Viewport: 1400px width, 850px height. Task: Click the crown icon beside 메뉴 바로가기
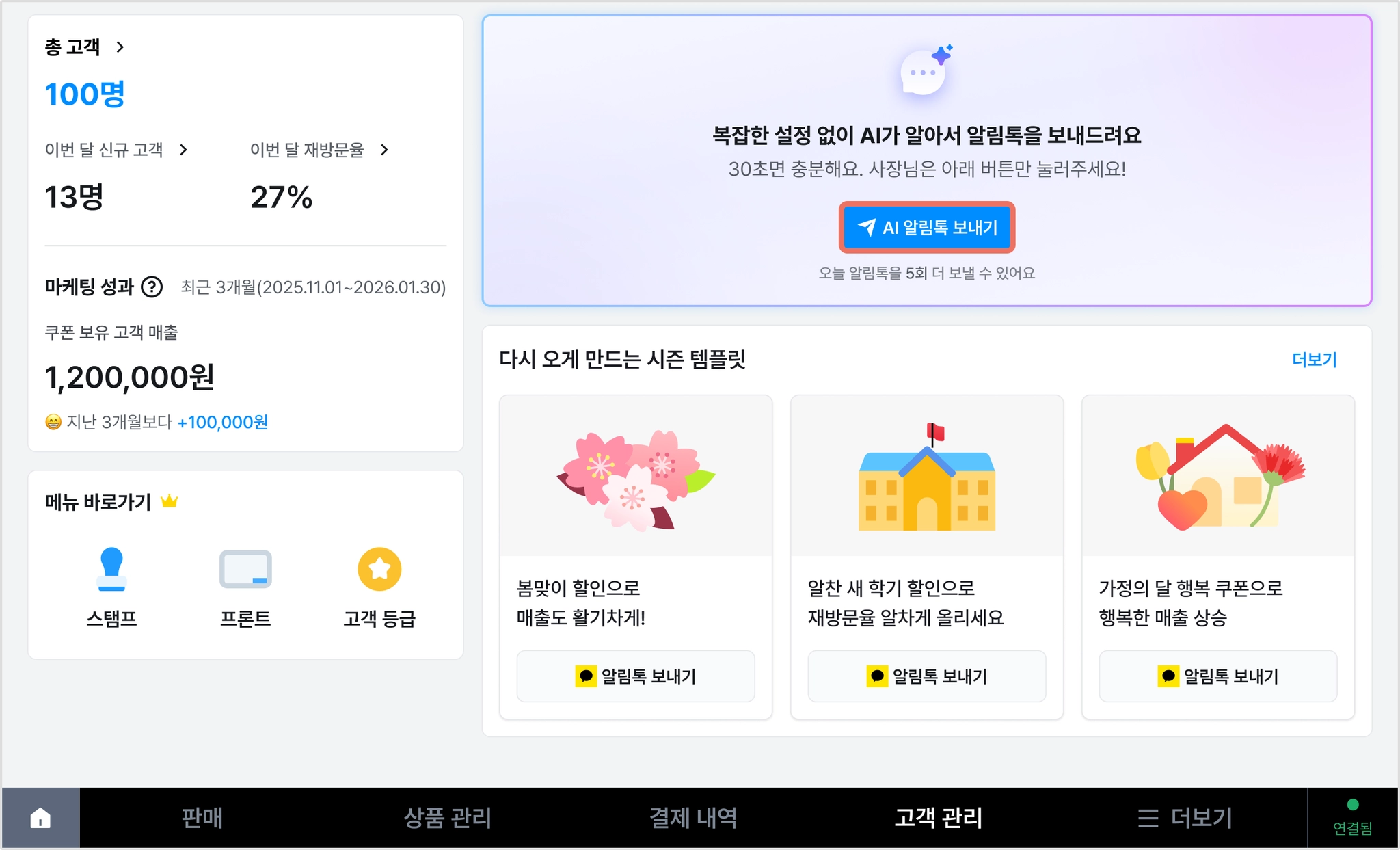point(169,501)
